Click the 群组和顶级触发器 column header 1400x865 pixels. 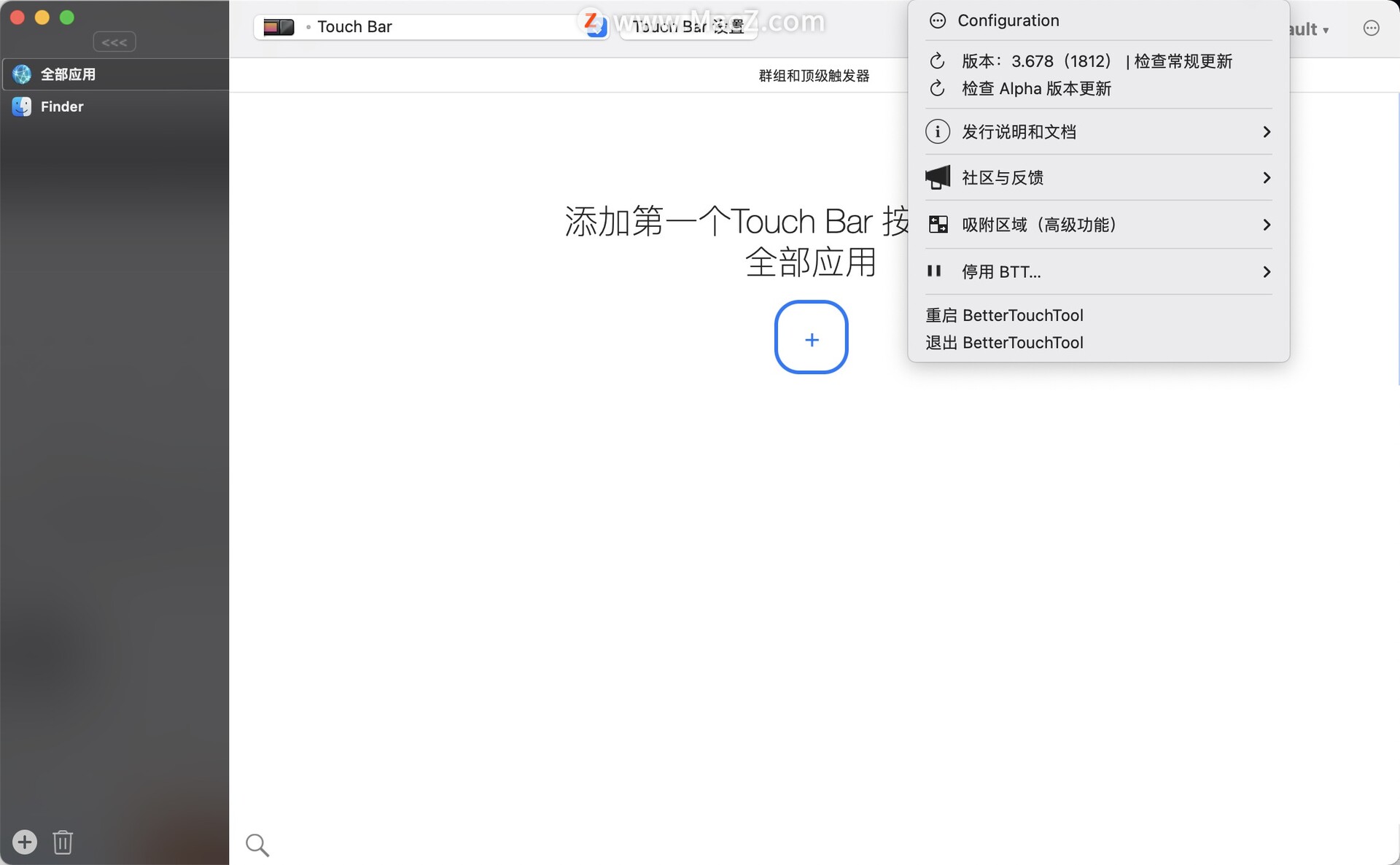pyautogui.click(x=814, y=76)
